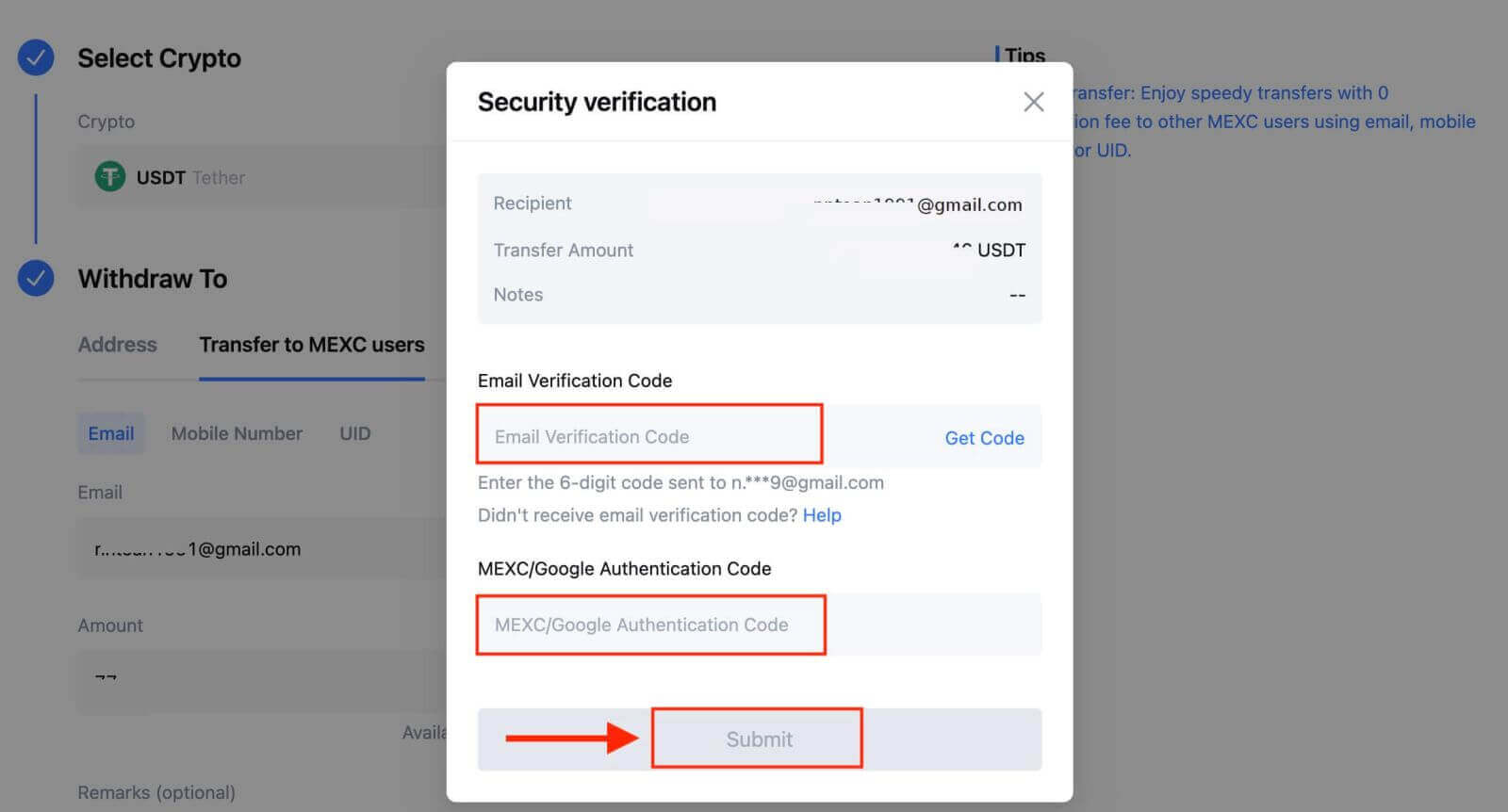
Task: Click the Amount field in background form
Action: (x=262, y=680)
